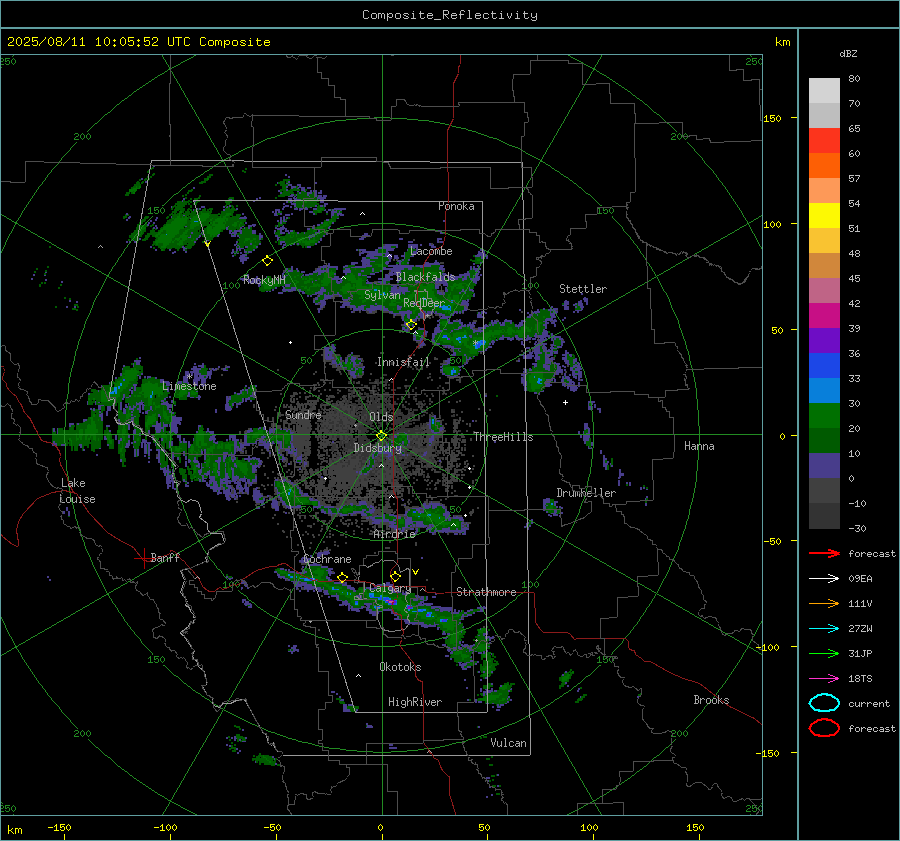
Task: Click the Sylvan label
Action: click(x=382, y=295)
